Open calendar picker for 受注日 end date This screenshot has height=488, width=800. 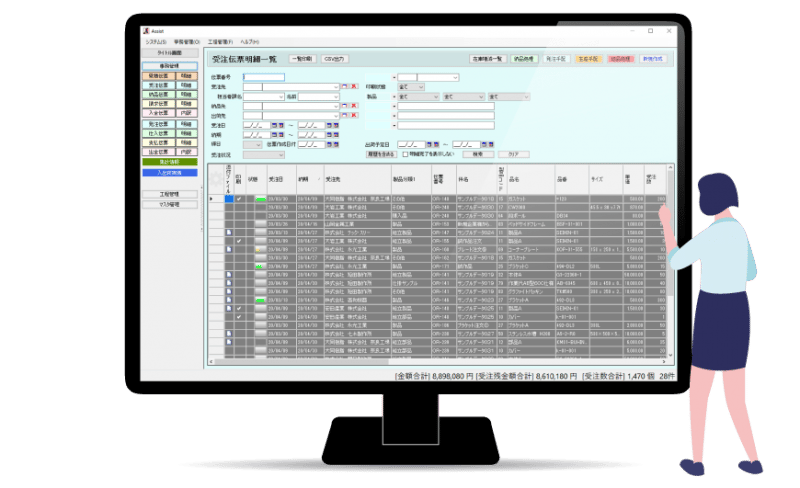(x=329, y=125)
